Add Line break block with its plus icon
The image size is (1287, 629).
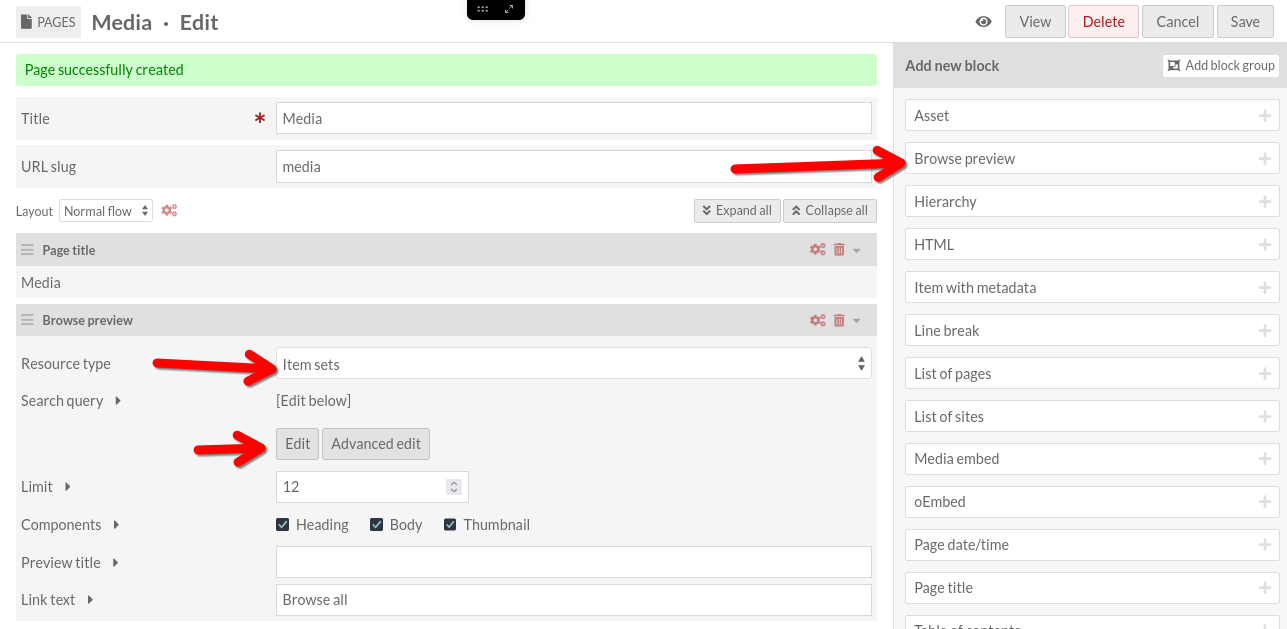click(x=1265, y=331)
